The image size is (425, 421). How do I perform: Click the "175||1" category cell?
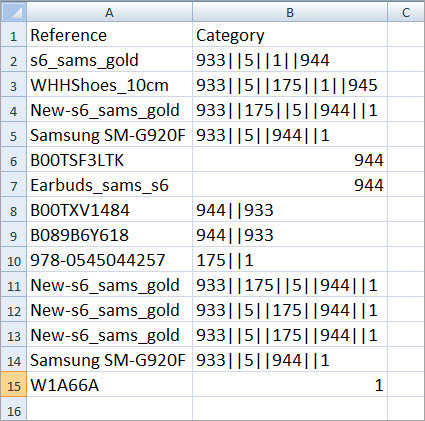pos(290,260)
